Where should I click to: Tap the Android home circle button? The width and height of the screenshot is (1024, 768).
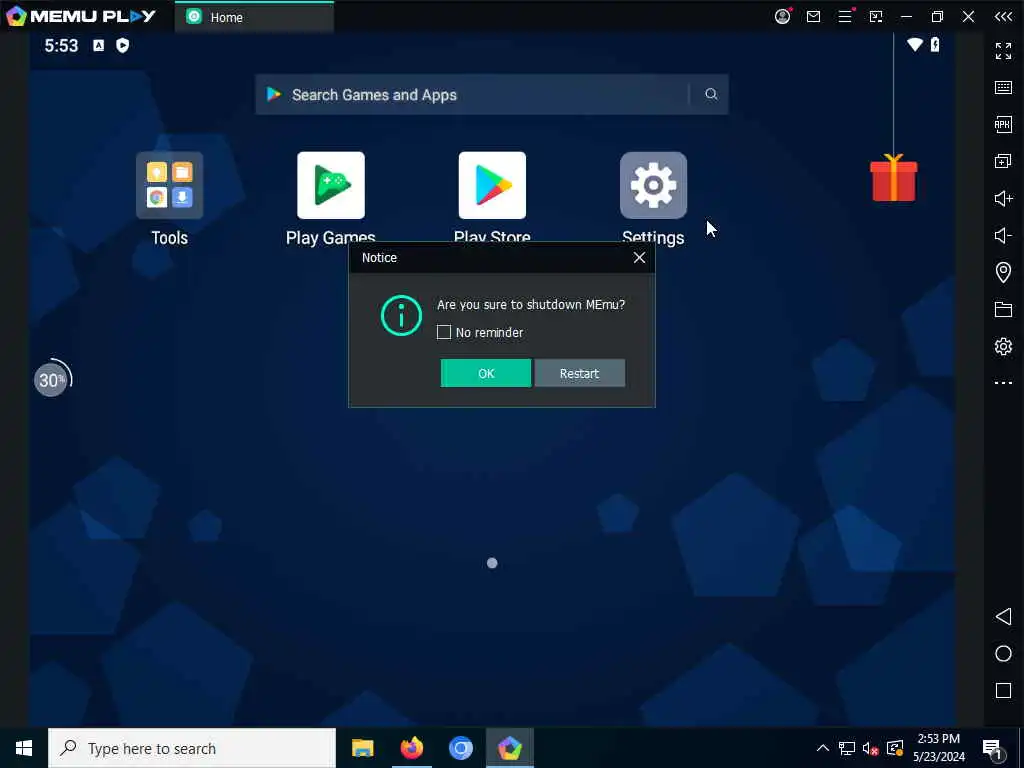pyautogui.click(x=1003, y=654)
